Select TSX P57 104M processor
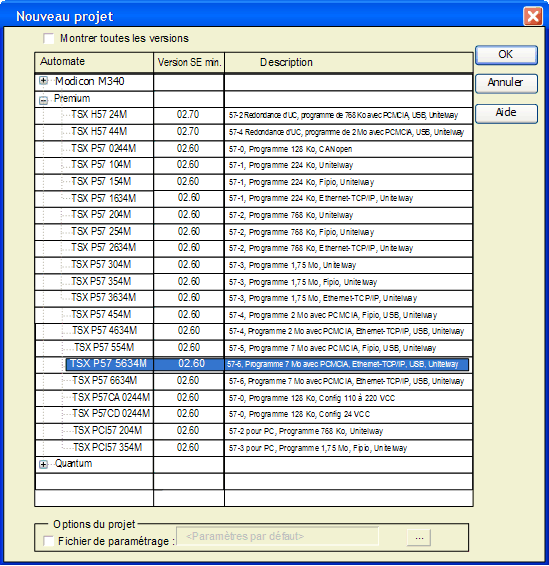549x566 pixels. click(101, 164)
